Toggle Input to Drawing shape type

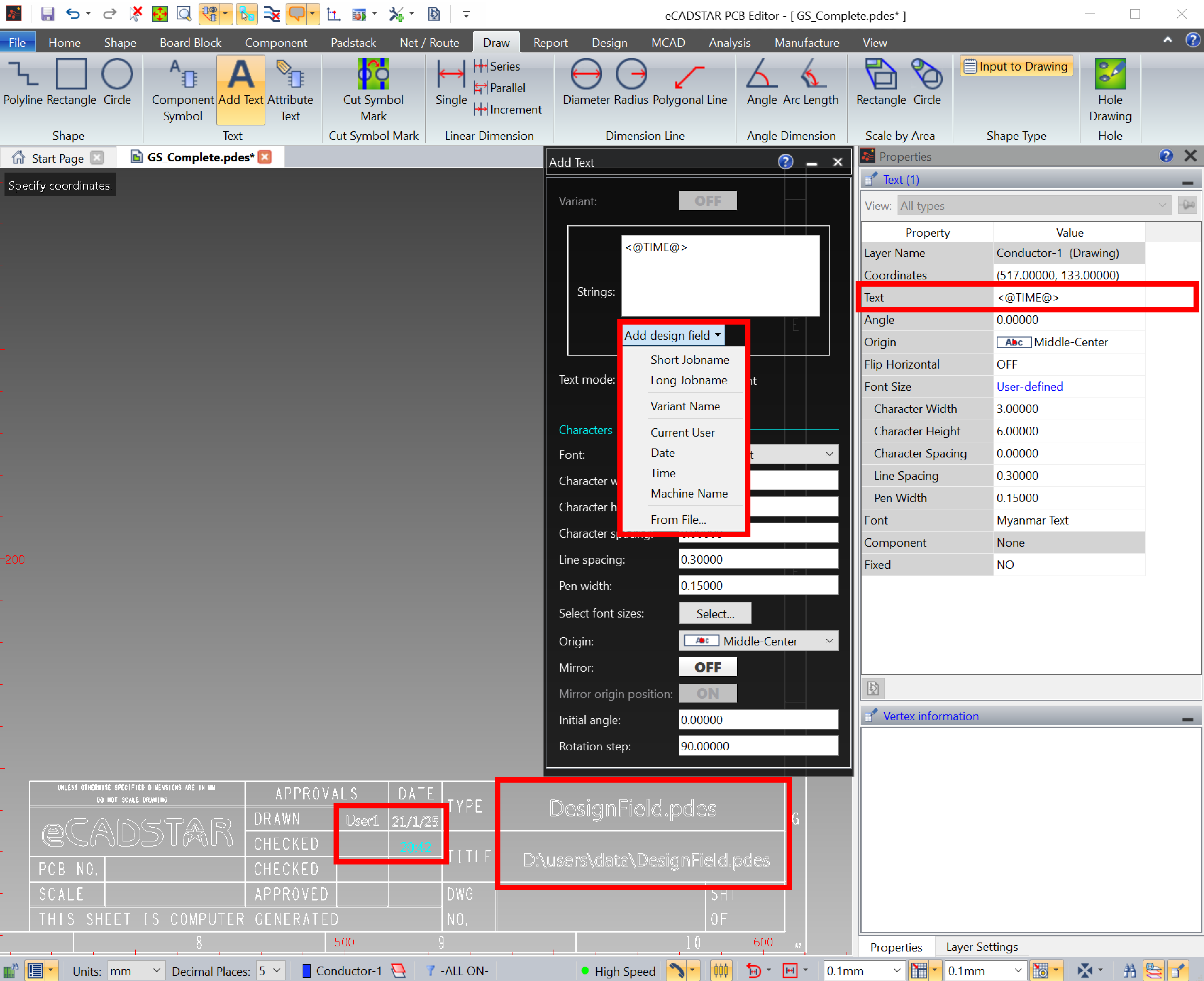1016,67
